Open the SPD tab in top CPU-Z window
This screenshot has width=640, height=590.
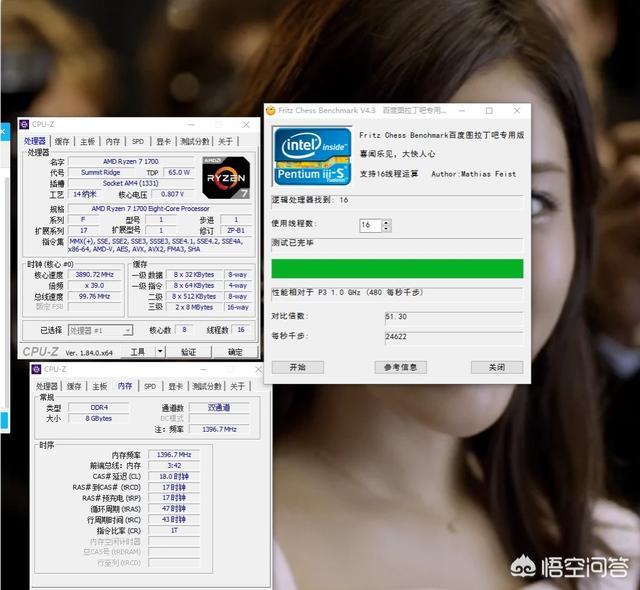[x=138, y=142]
